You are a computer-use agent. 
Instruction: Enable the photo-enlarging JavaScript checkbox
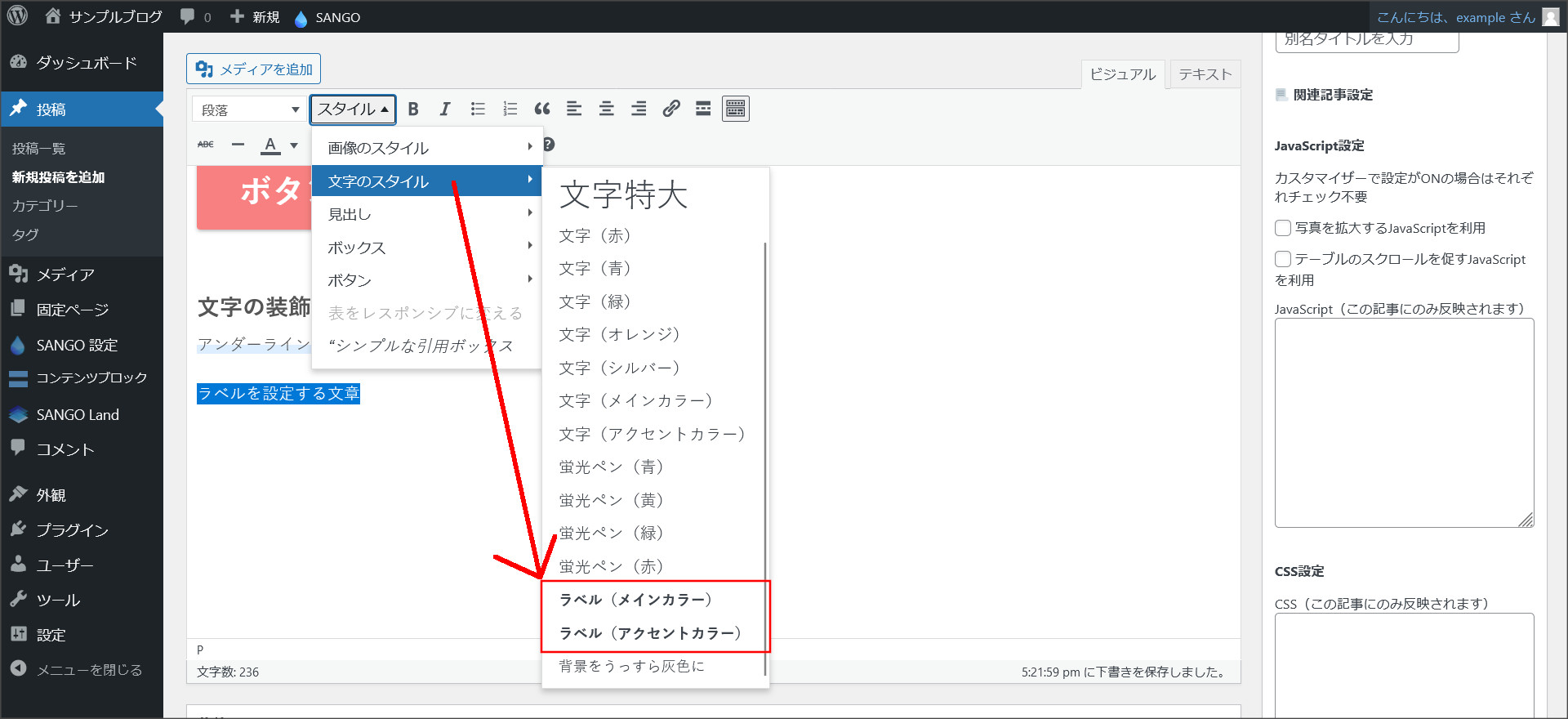coord(1283,228)
